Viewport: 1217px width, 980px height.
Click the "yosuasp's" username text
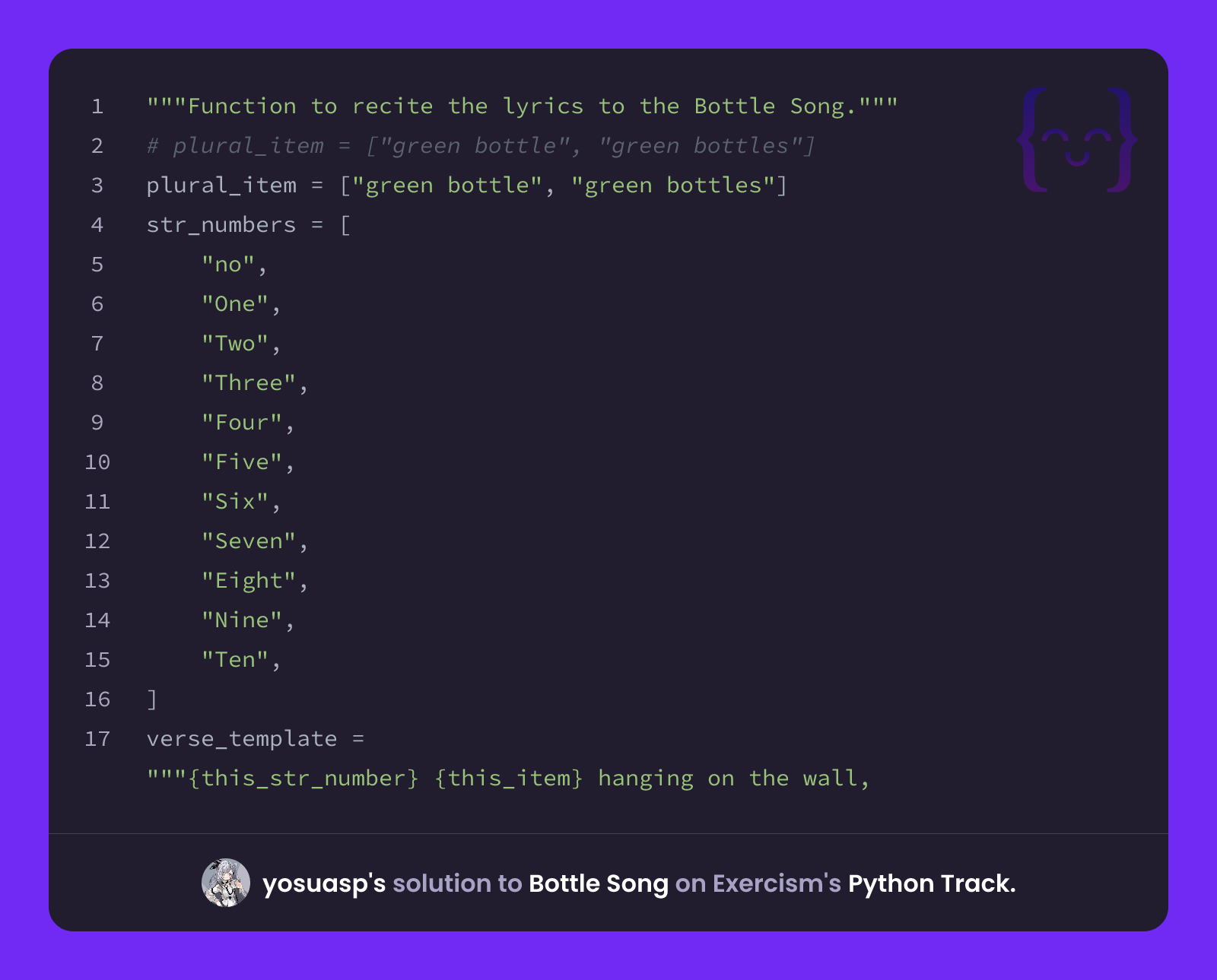(324, 883)
